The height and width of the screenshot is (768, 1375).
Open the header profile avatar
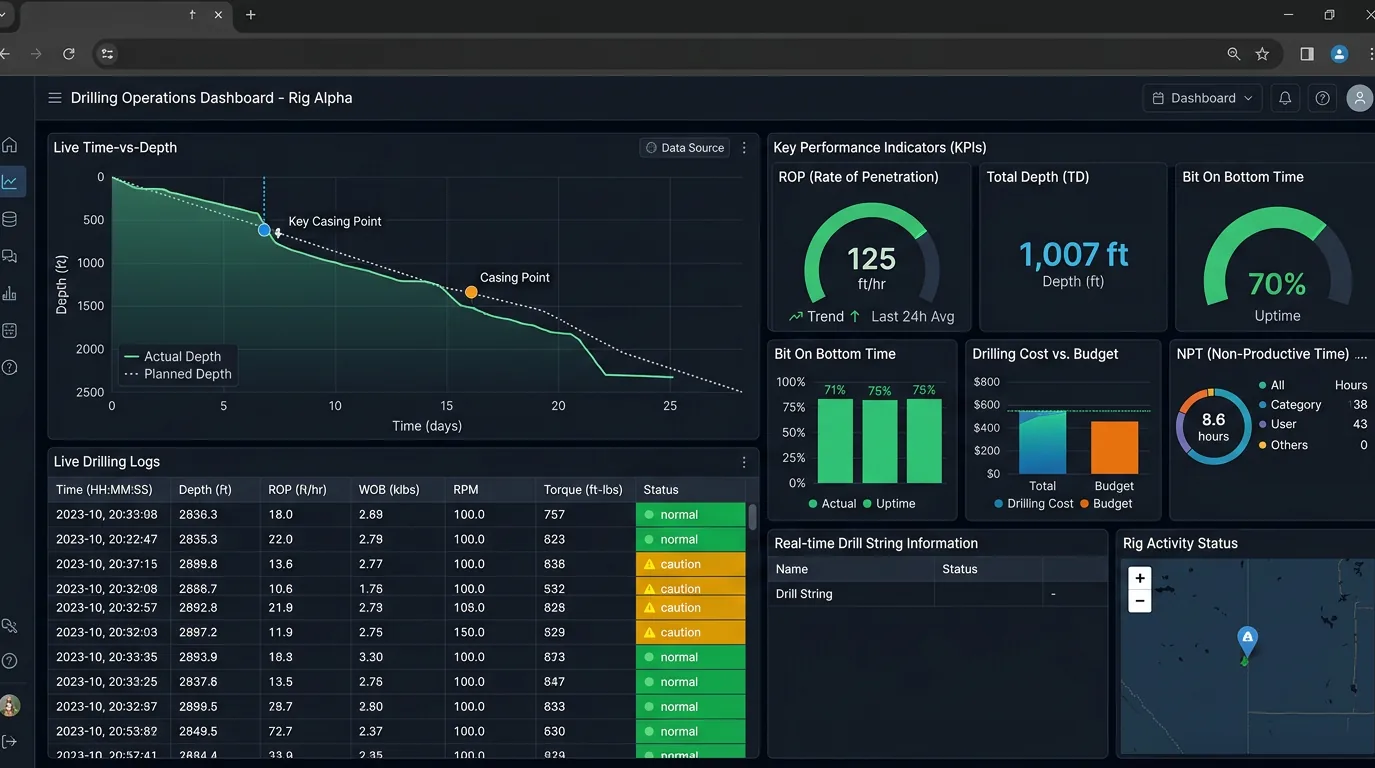coord(1359,98)
